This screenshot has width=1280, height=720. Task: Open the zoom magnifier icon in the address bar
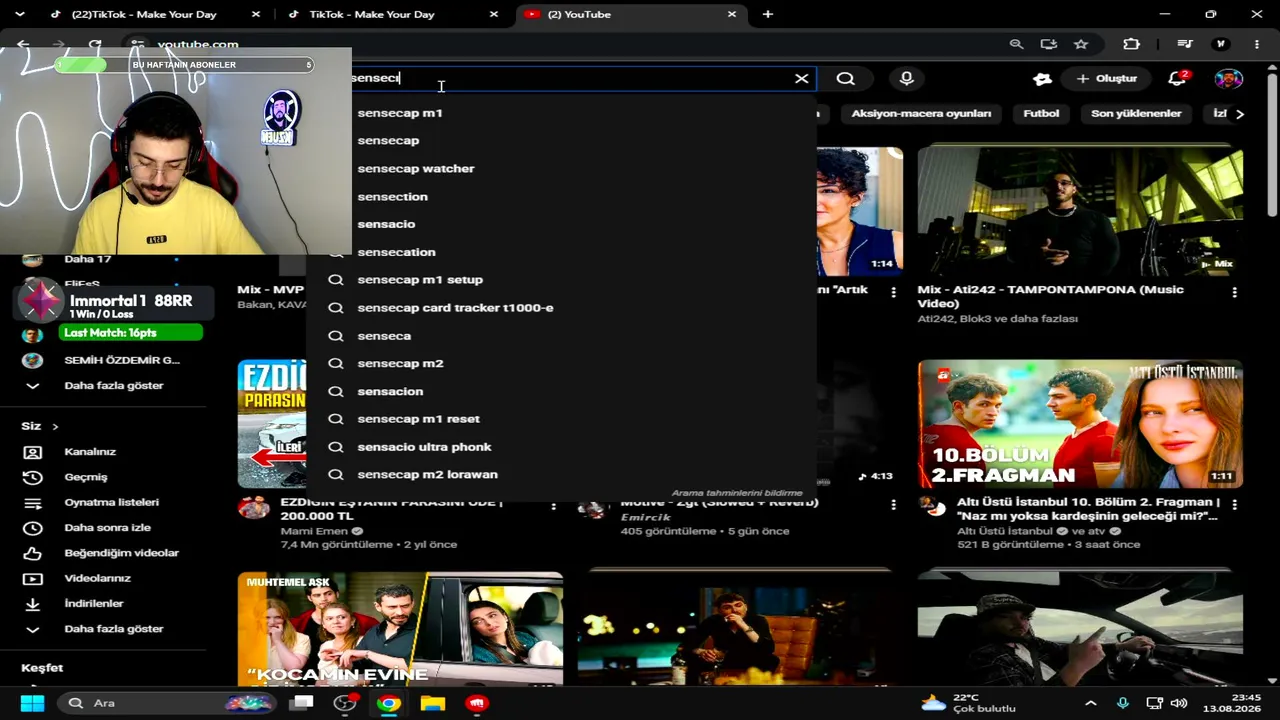pos(1016,44)
